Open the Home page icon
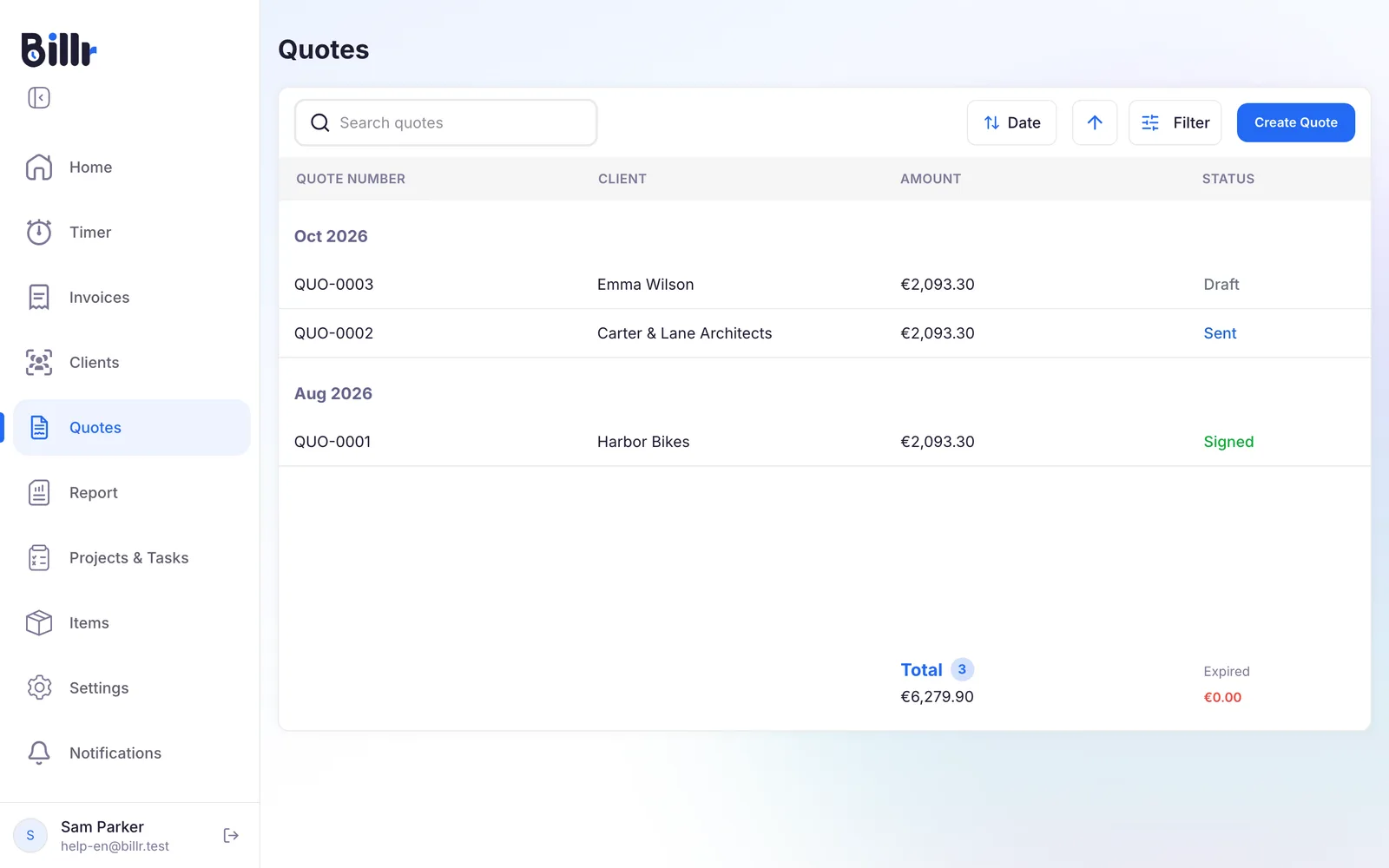This screenshot has width=1389, height=868. click(x=39, y=167)
